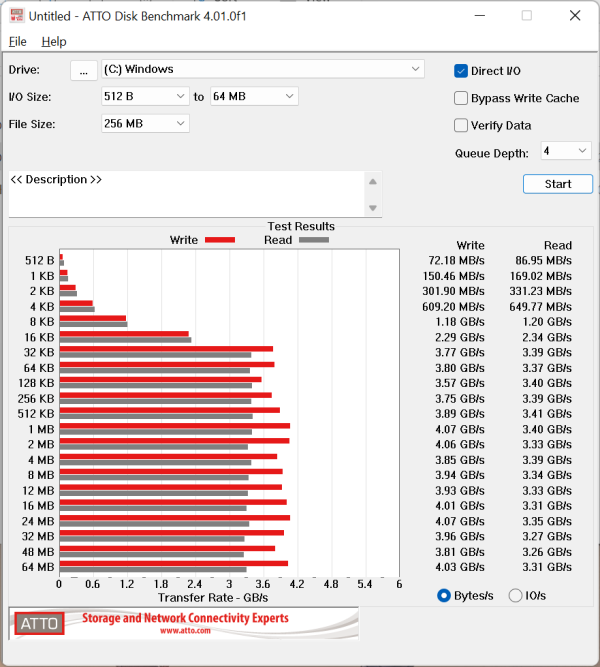This screenshot has width=600, height=667.
Task: Enable the Verify Data checkbox
Action: tap(461, 125)
